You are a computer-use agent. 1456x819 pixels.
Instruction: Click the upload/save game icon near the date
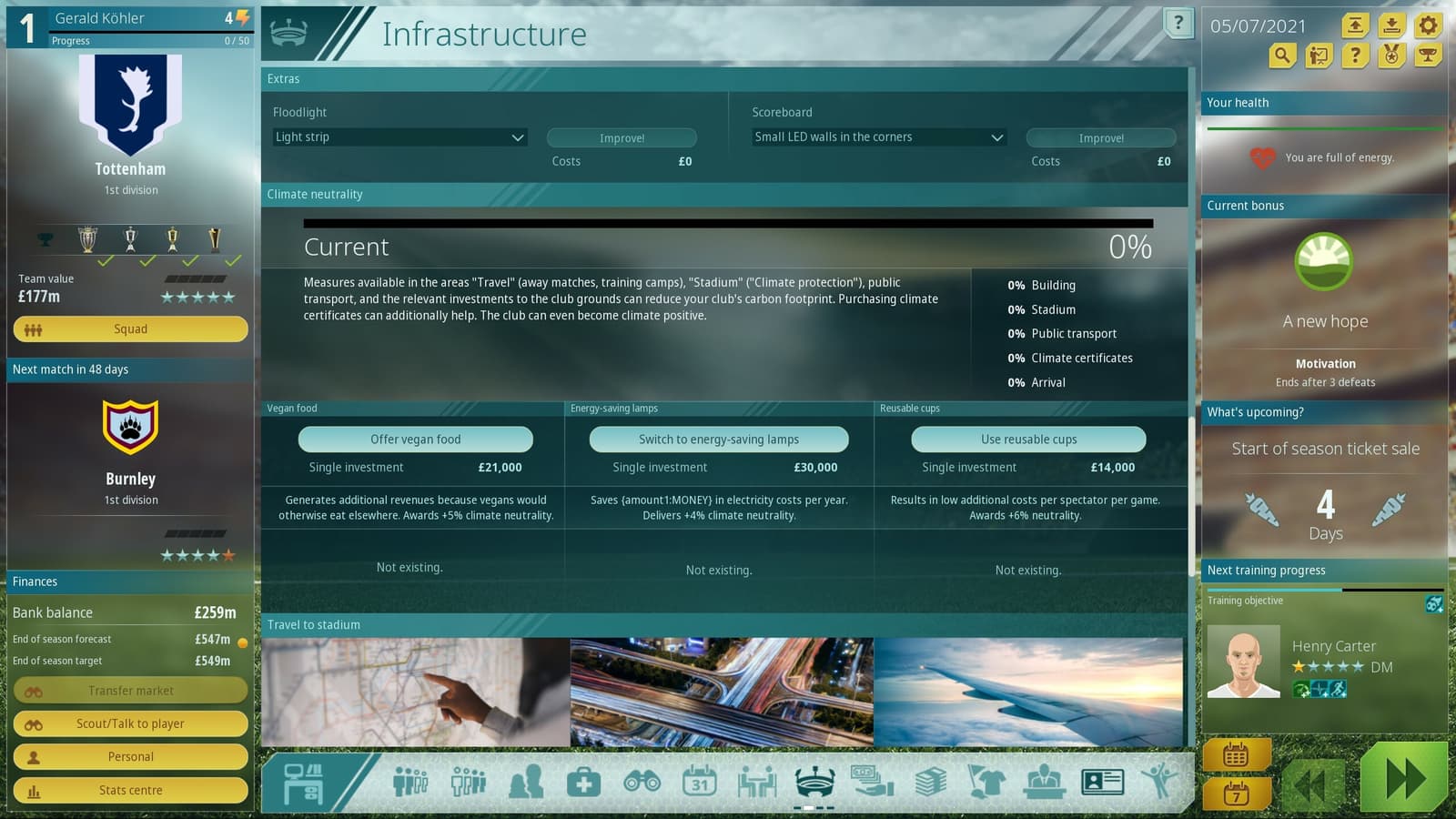[1355, 25]
